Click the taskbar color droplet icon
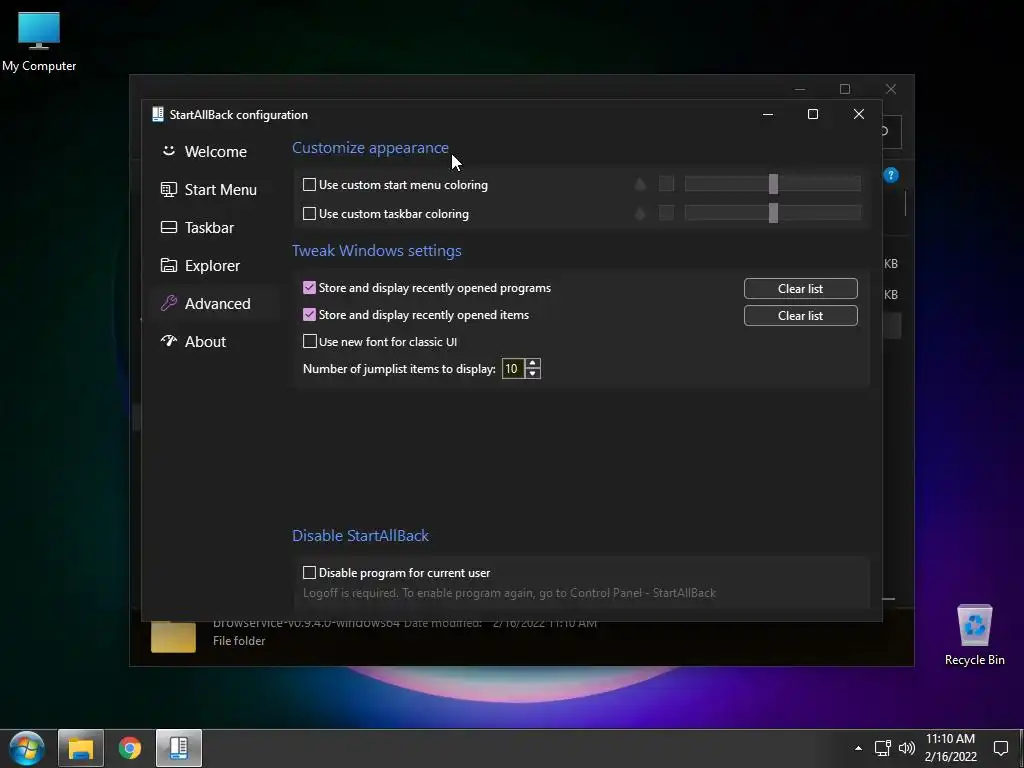Screen dimensions: 1024x768 [x=640, y=213]
